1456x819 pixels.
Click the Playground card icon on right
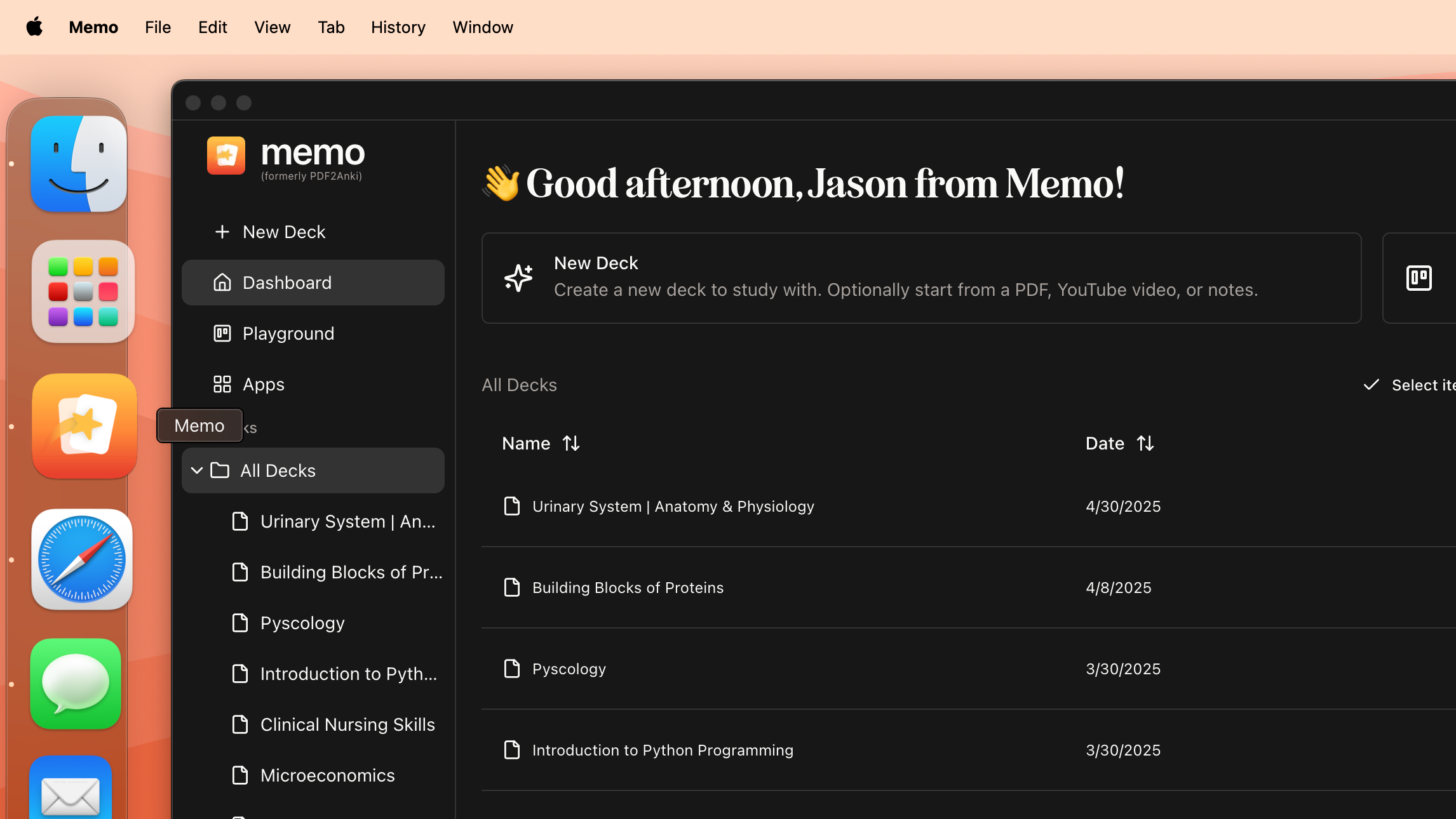[1419, 278]
